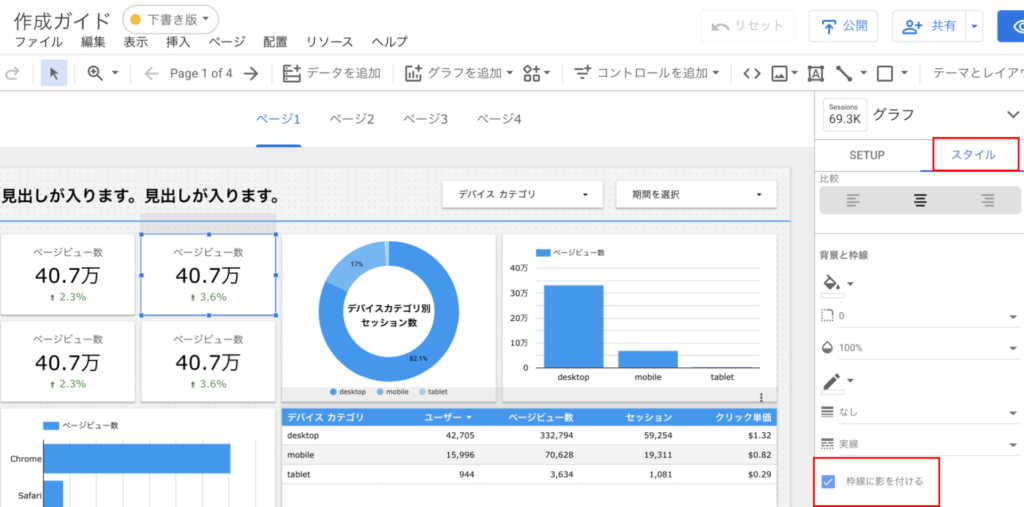Image resolution: width=1024 pixels, height=507 pixels.
Task: Click the データを追加 button
Action: pyautogui.click(x=331, y=74)
